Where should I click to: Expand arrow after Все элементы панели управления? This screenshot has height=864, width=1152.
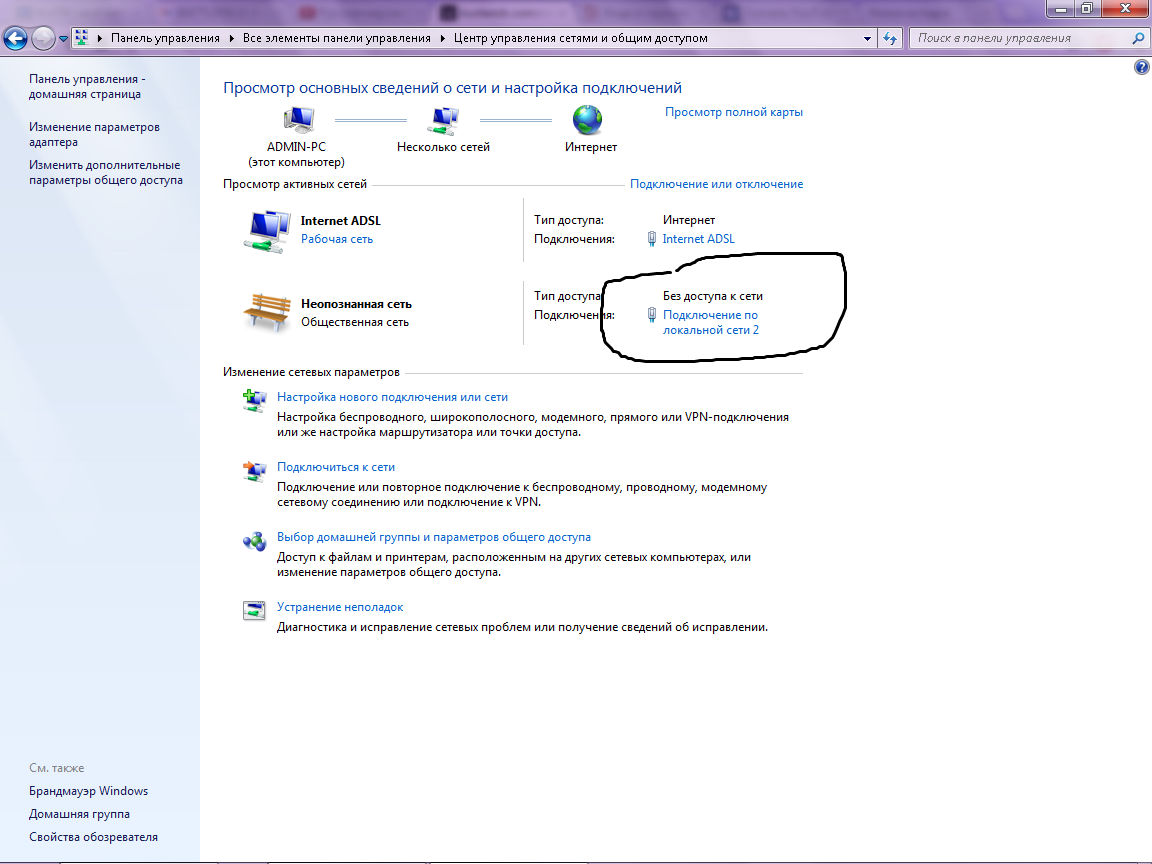[x=443, y=38]
